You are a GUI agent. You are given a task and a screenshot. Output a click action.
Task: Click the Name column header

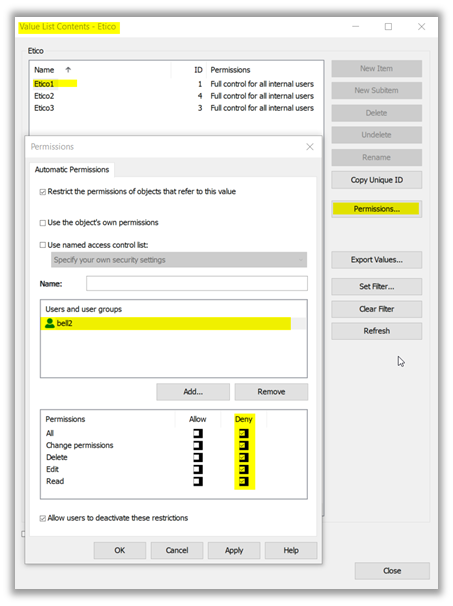pyautogui.click(x=100, y=70)
